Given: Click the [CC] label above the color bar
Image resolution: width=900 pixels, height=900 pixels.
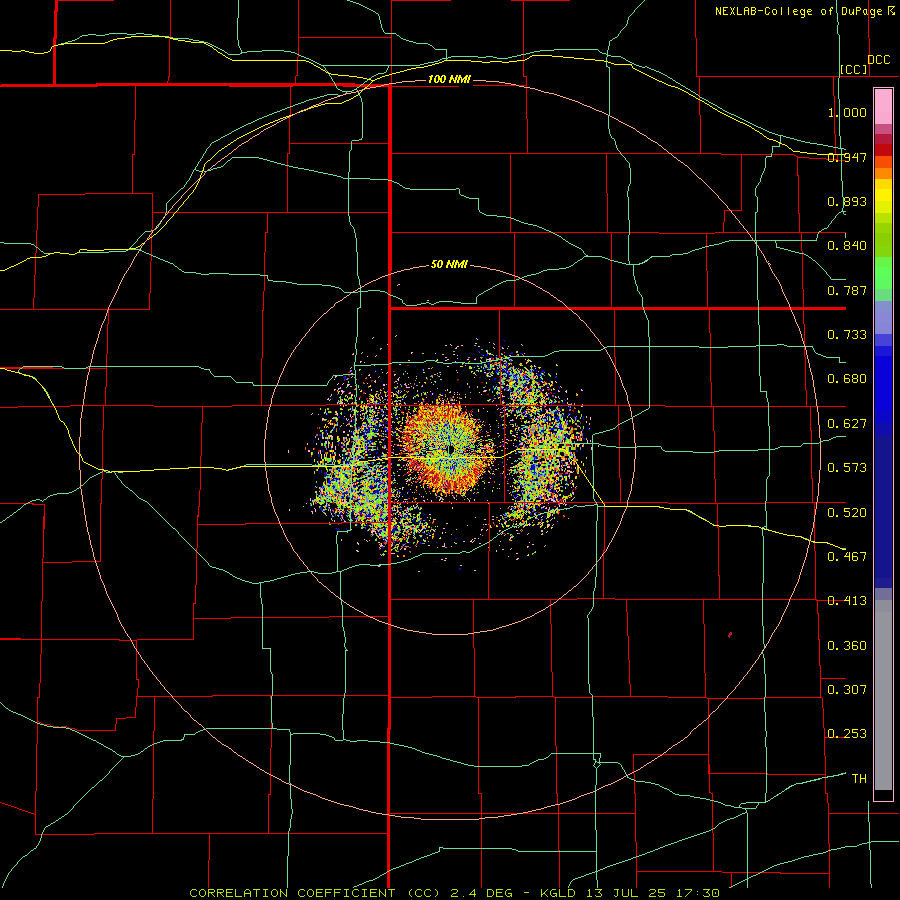Looking at the screenshot, I should (854, 69).
